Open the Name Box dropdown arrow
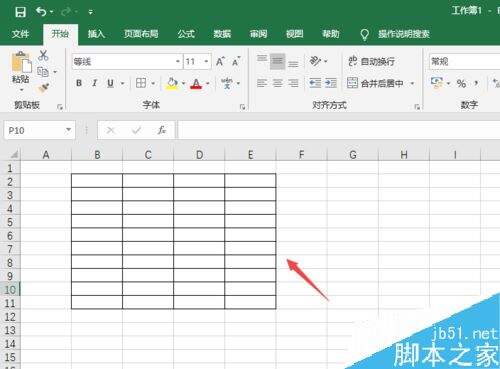This screenshot has width=500, height=369. (x=69, y=130)
